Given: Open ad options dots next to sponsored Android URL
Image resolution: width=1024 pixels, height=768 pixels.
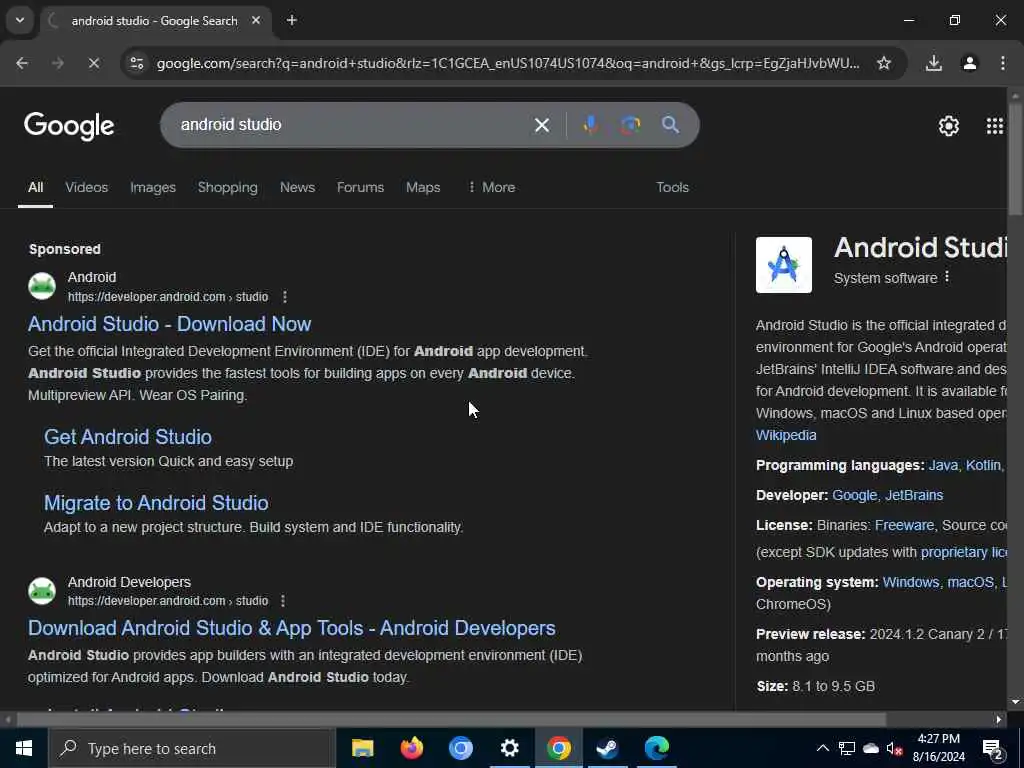Looking at the screenshot, I should 285,297.
